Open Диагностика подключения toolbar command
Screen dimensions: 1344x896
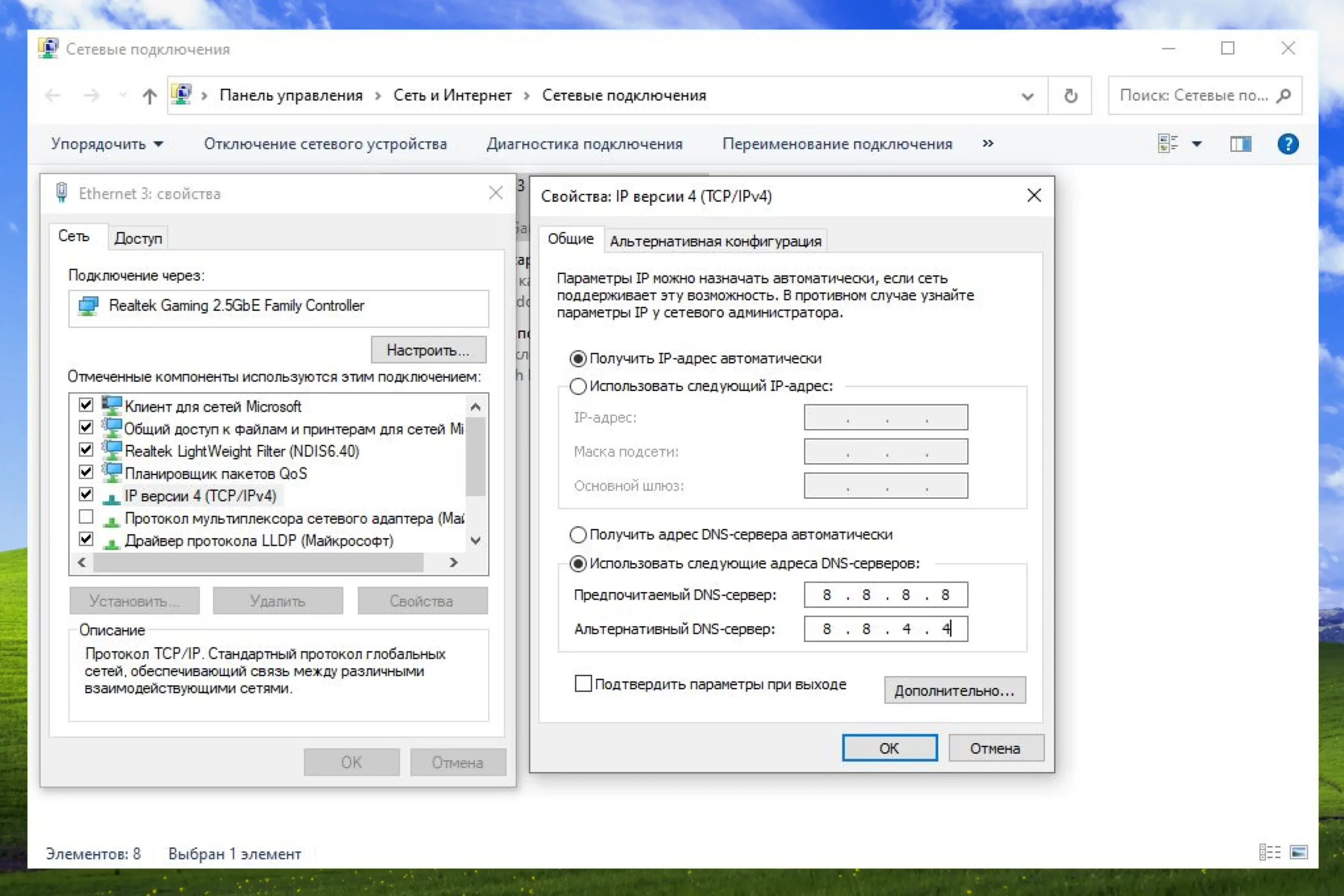584,144
